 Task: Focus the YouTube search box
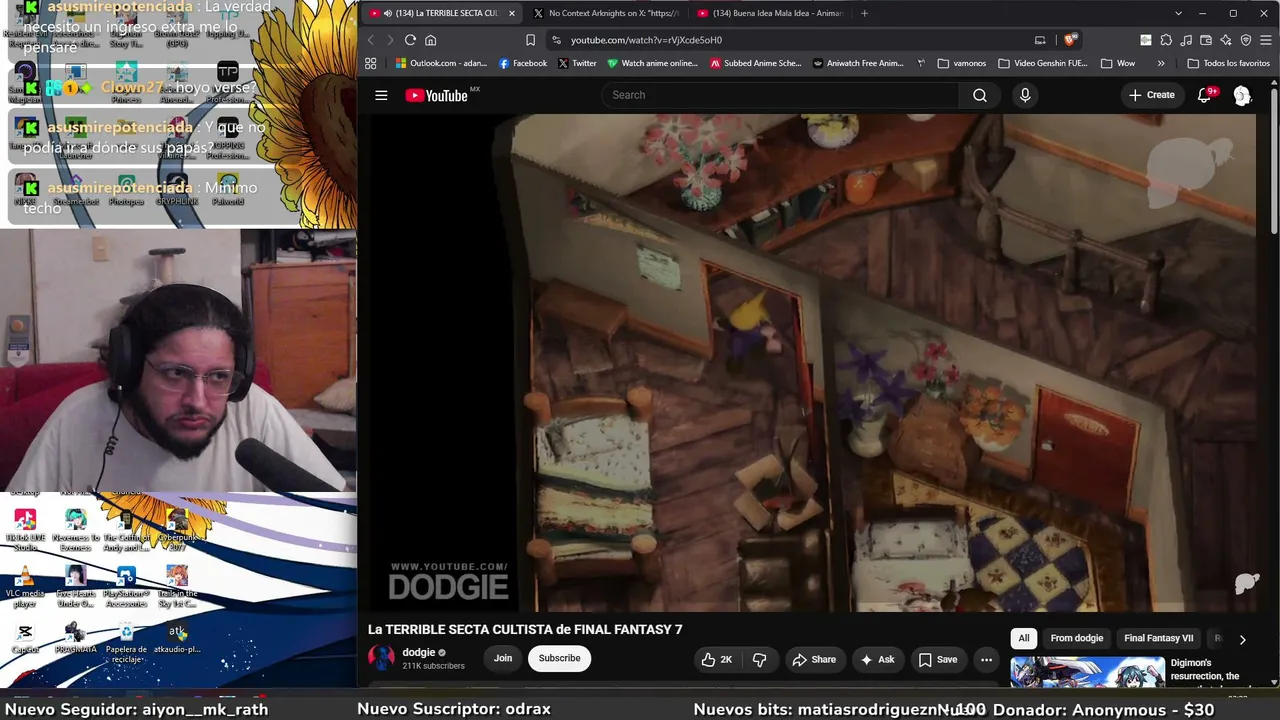click(780, 95)
